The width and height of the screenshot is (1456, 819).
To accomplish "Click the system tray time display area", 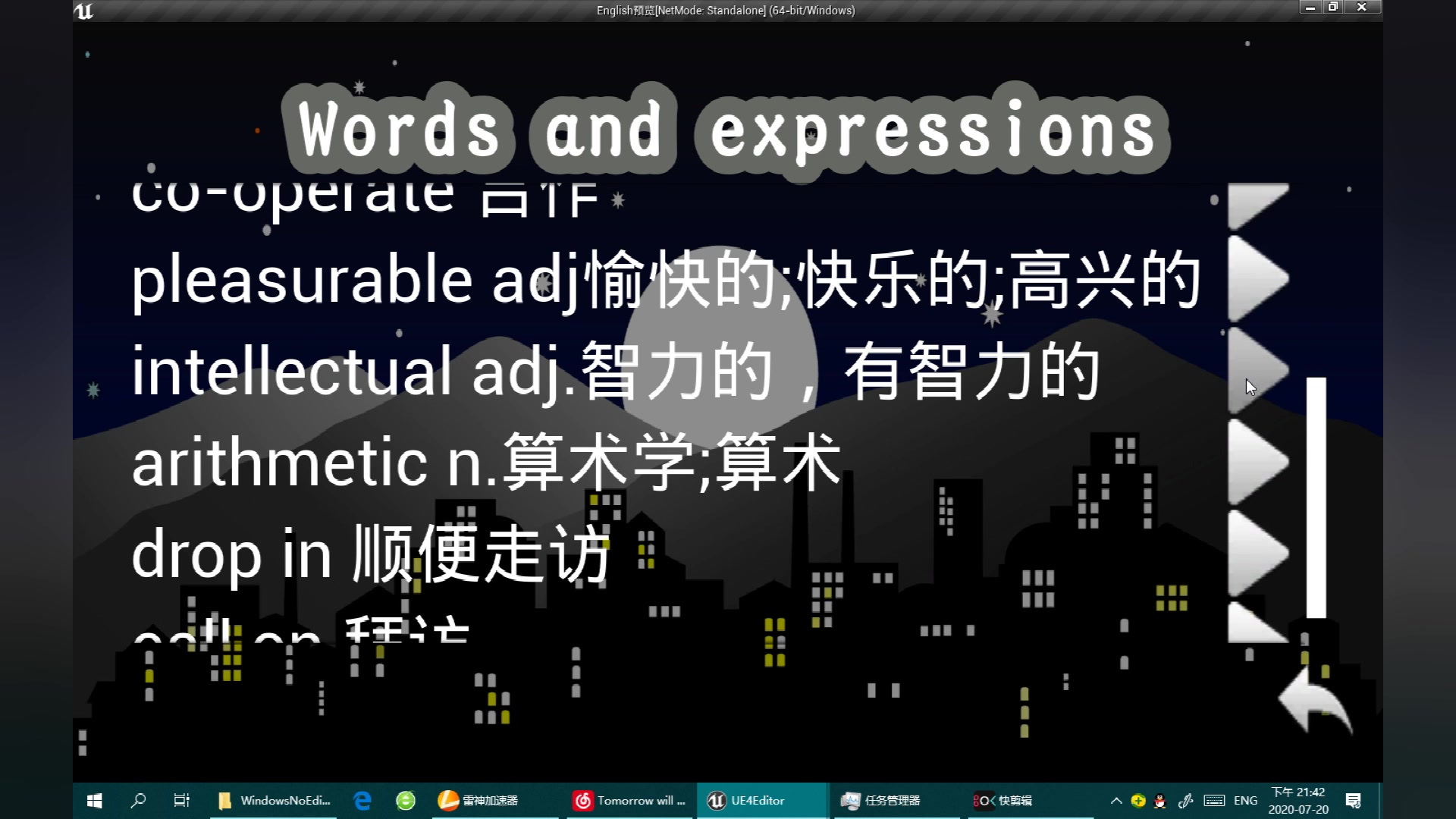I will (x=1297, y=800).
